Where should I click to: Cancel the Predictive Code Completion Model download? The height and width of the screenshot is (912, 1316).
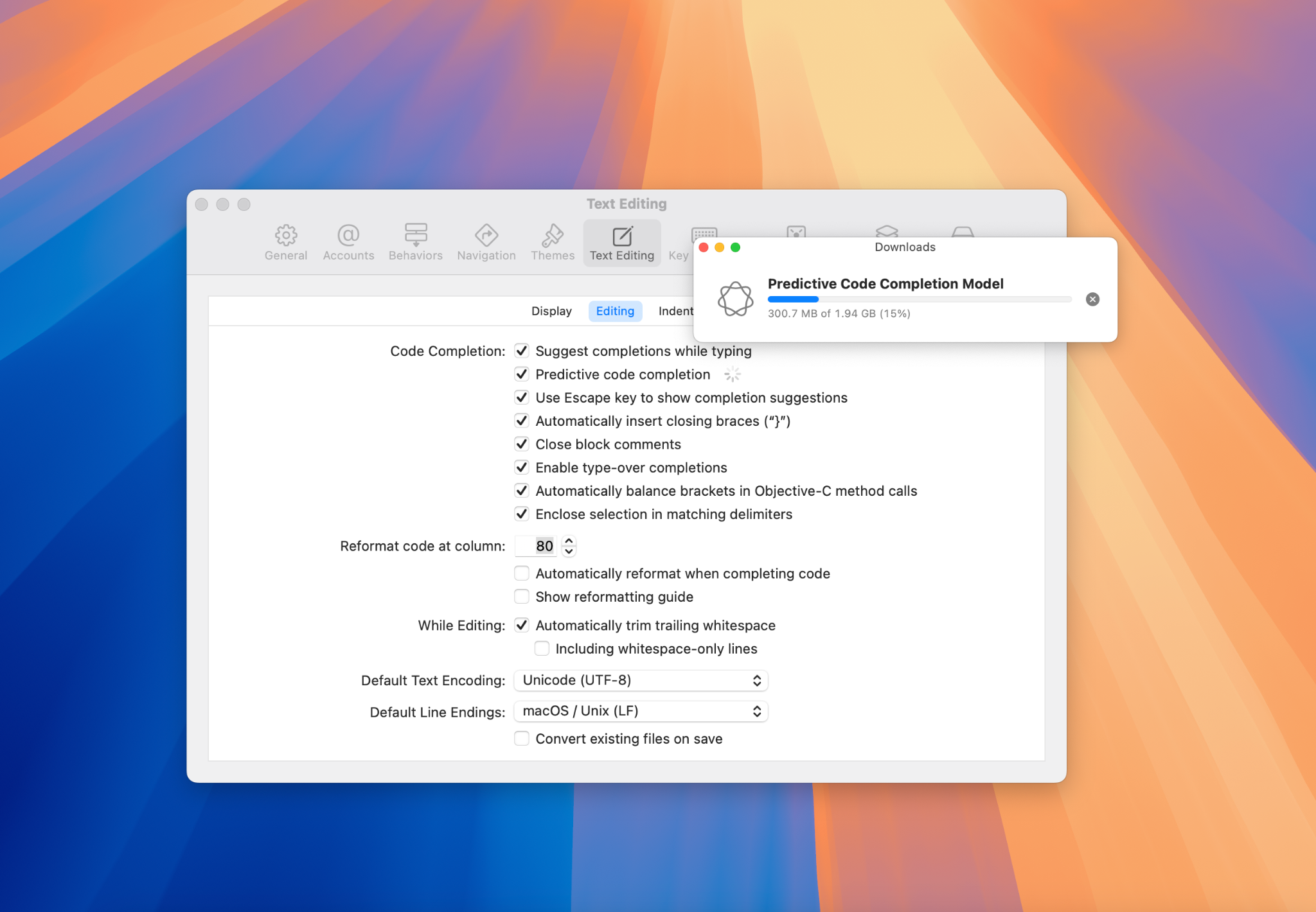tap(1092, 299)
